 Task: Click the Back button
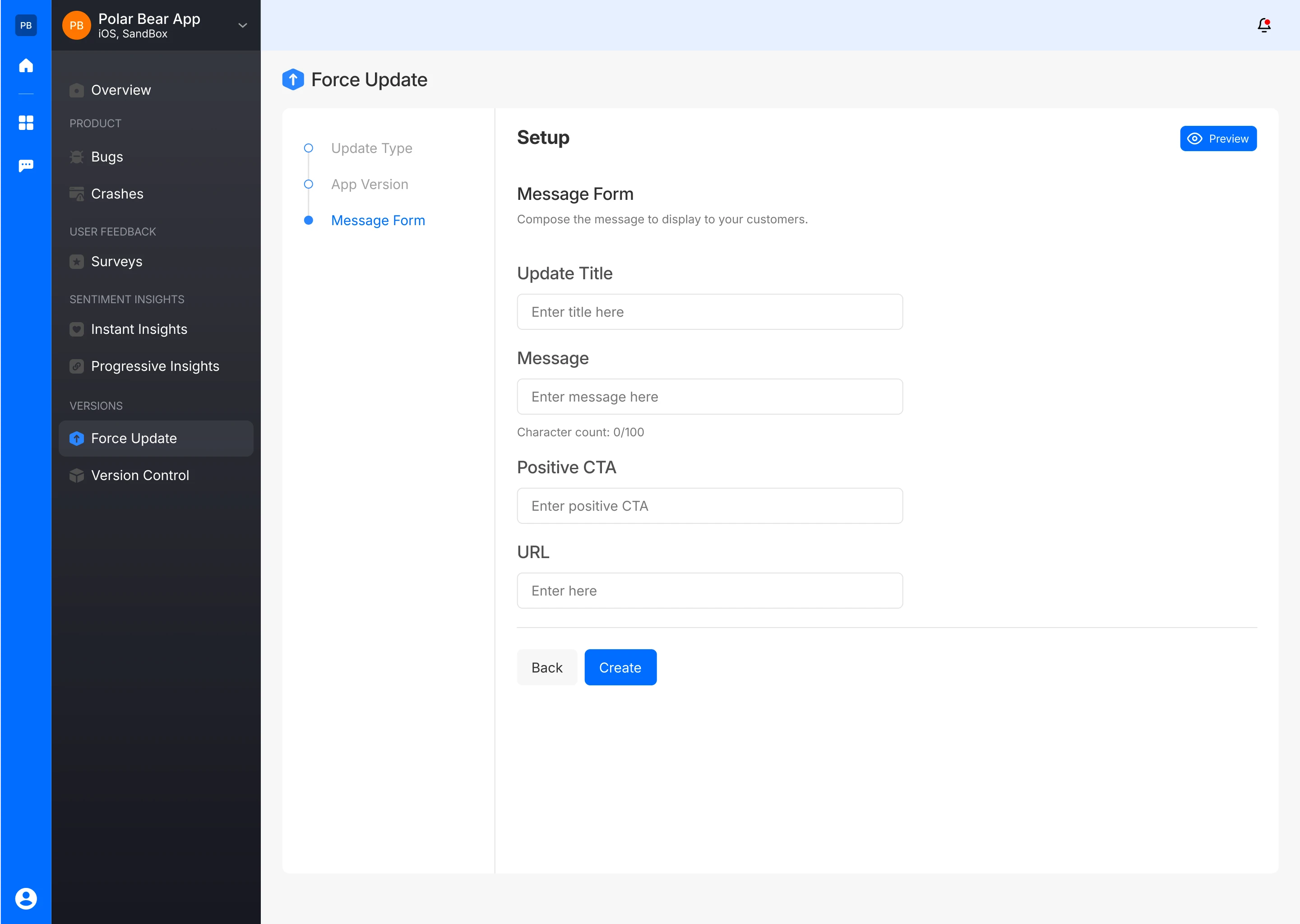tap(546, 667)
